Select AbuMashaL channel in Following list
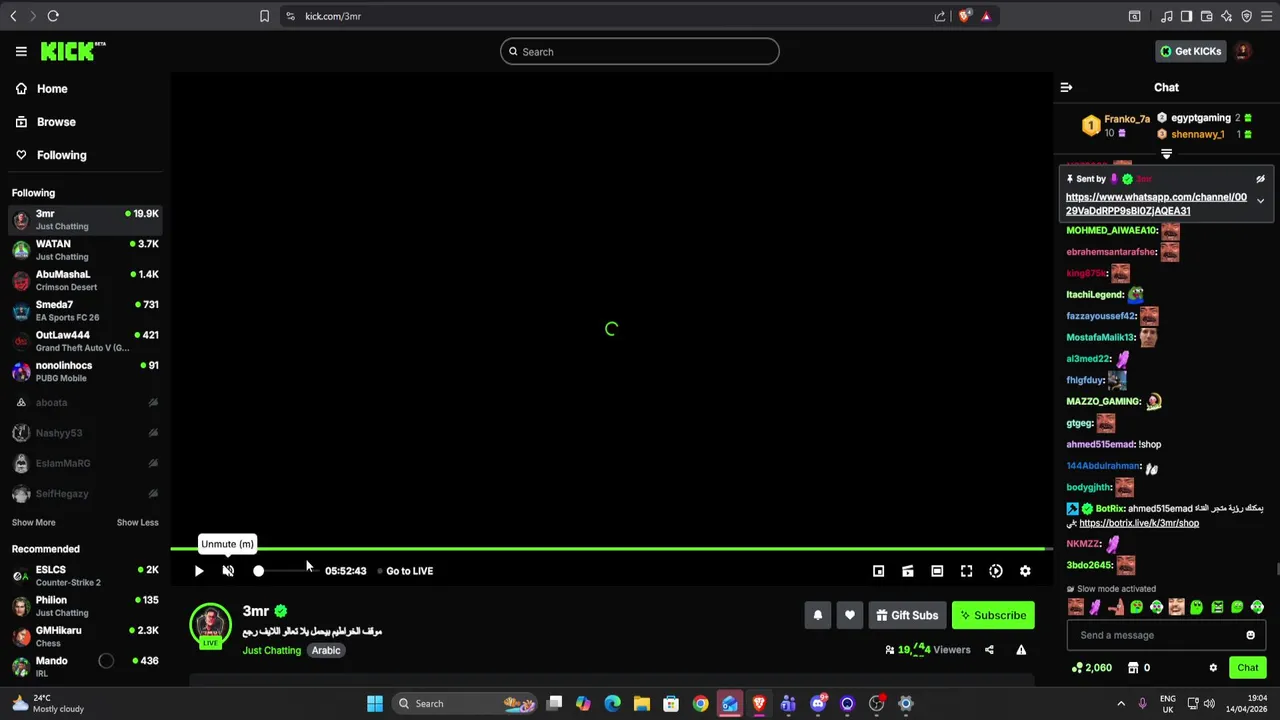Screen dimensions: 1280x720 click(85, 280)
